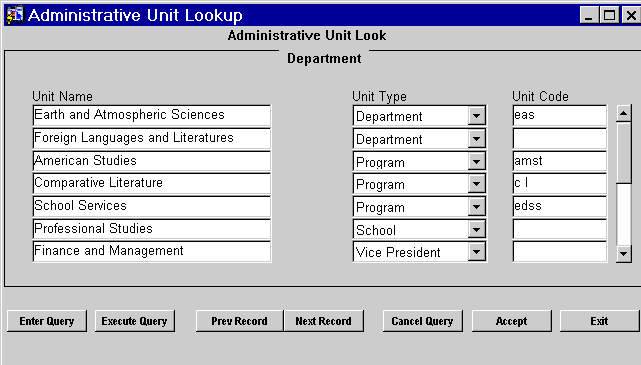Minimize the Administrative Unit Lookup window

coord(589,16)
